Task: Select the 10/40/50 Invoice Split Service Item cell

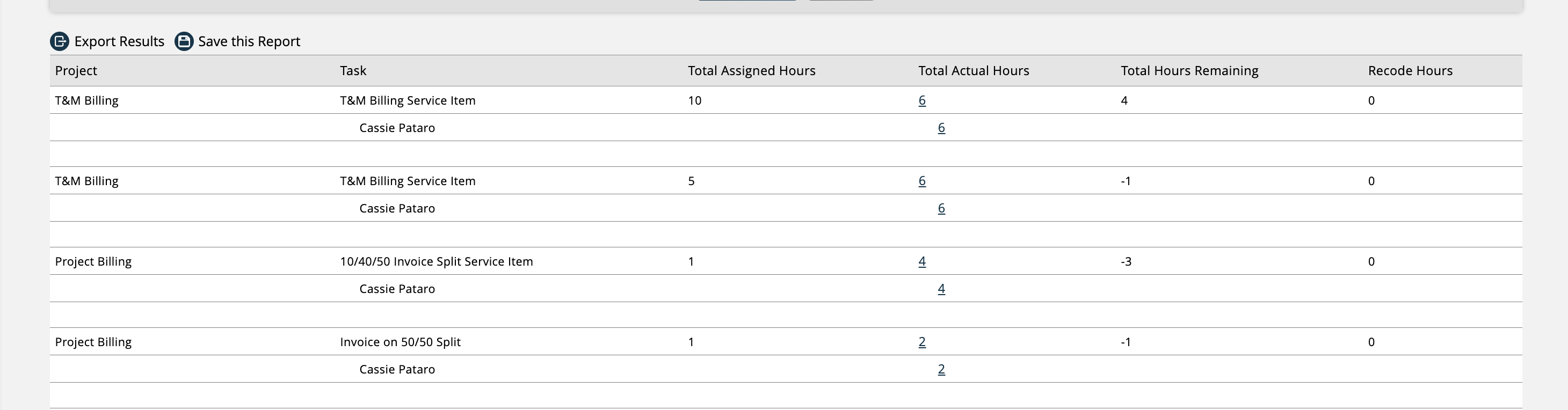Action: point(436,261)
